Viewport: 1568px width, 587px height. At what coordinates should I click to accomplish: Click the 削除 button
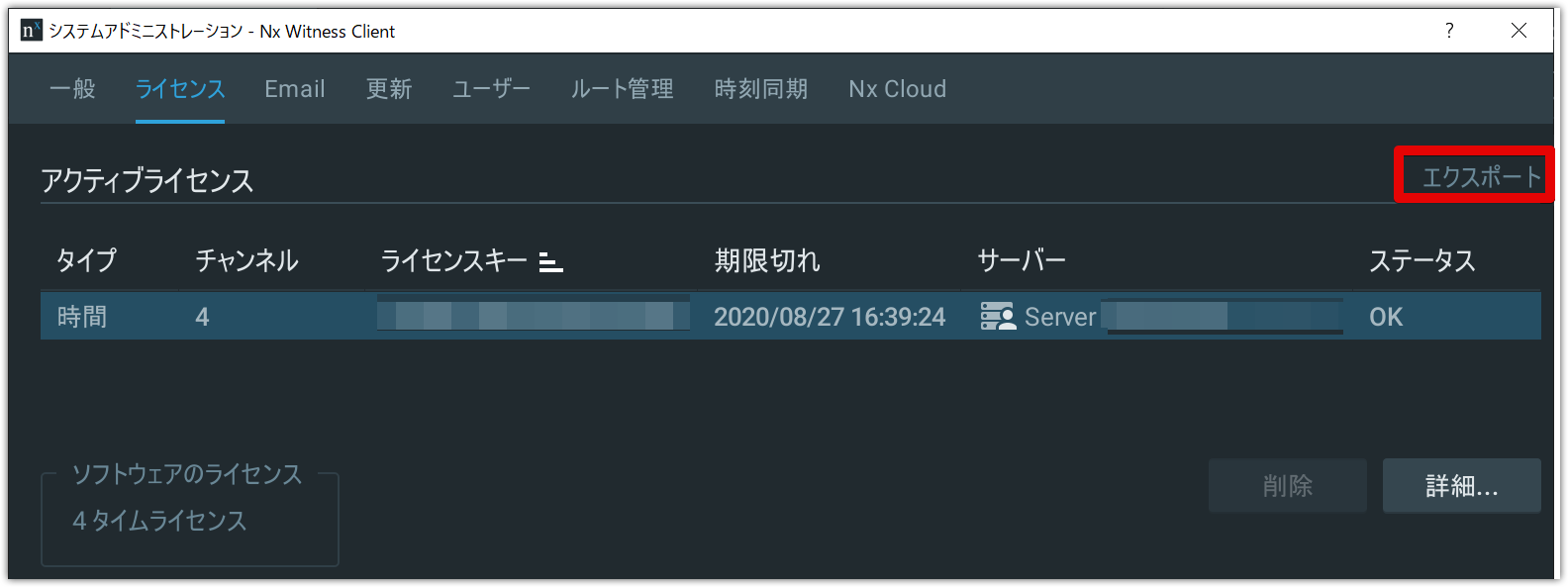1288,486
